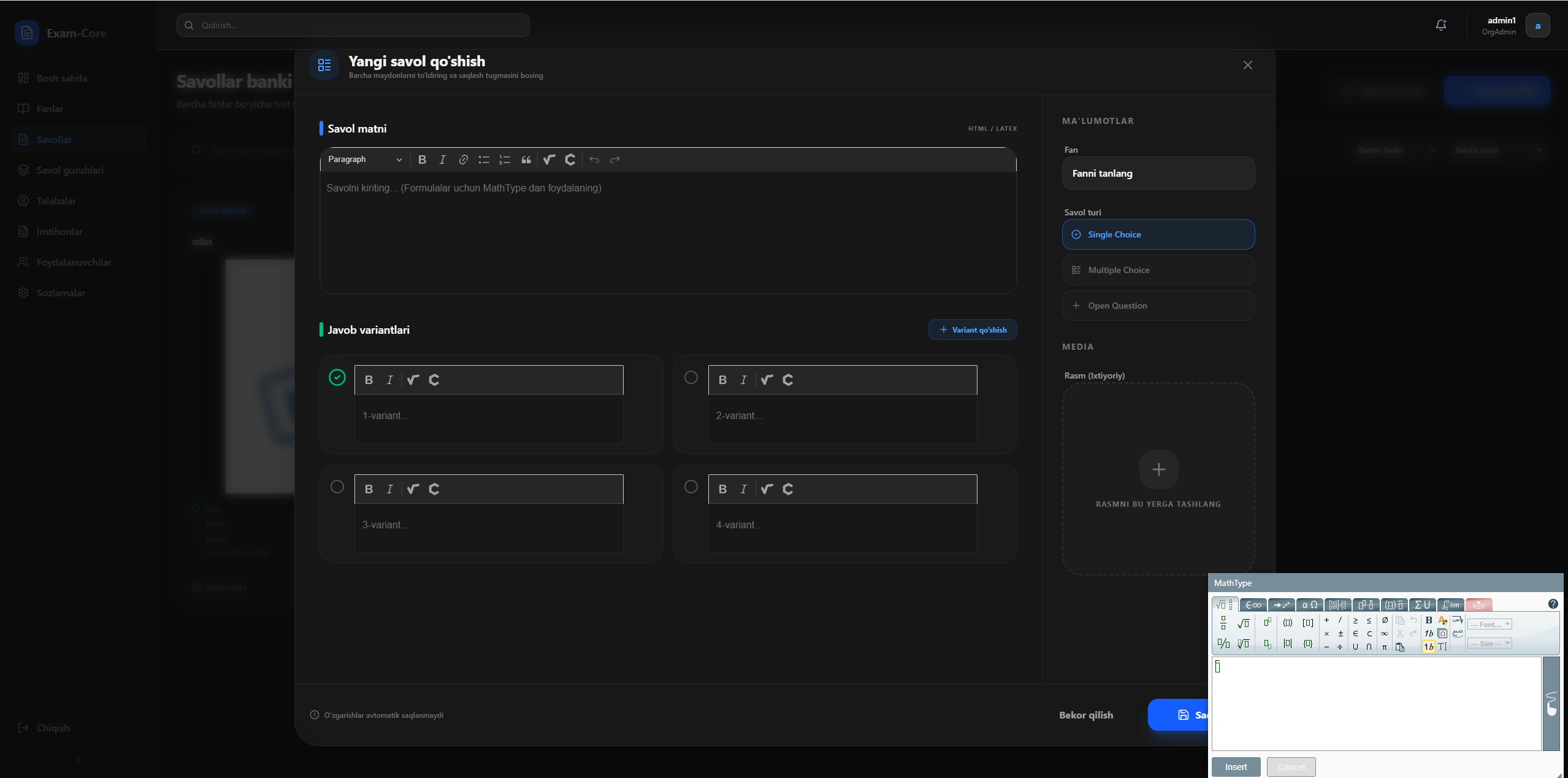Viewport: 1568px width, 778px height.
Task: Switch to the sums and unions tab in MathType
Action: 1422,605
